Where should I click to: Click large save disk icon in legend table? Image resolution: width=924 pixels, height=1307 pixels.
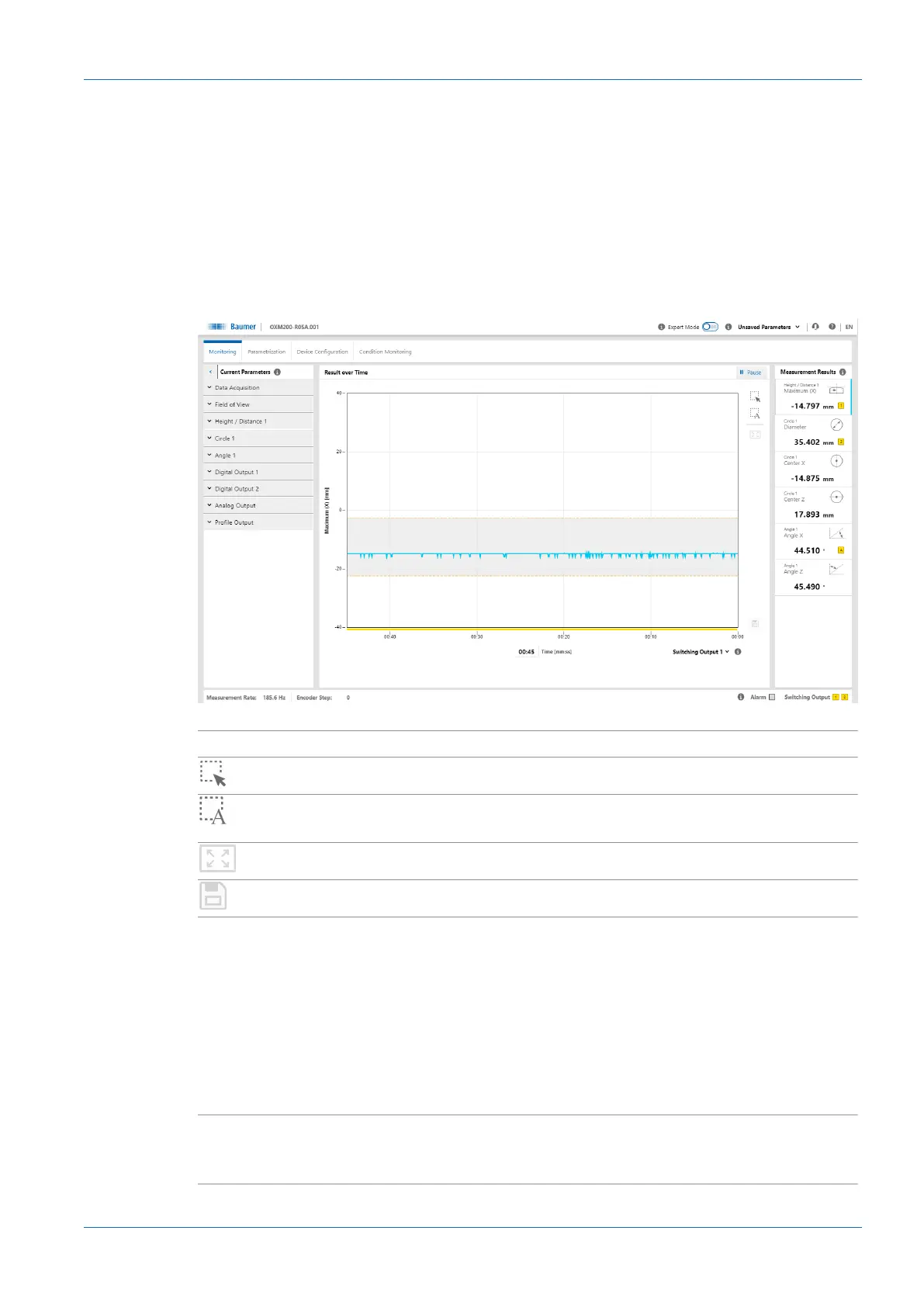pyautogui.click(x=213, y=896)
